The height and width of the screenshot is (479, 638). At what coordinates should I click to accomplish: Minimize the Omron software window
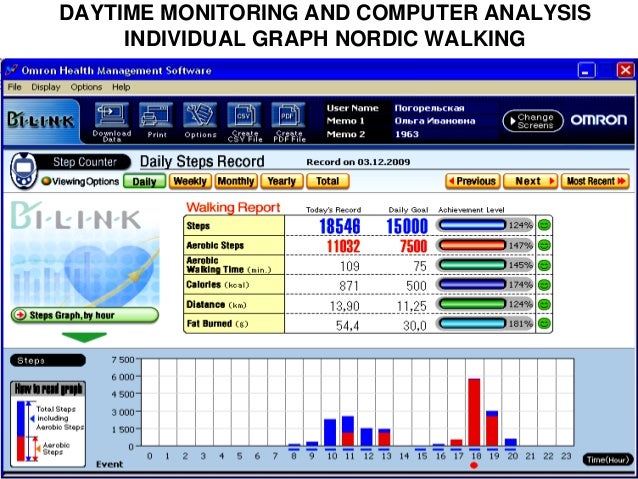click(x=586, y=71)
